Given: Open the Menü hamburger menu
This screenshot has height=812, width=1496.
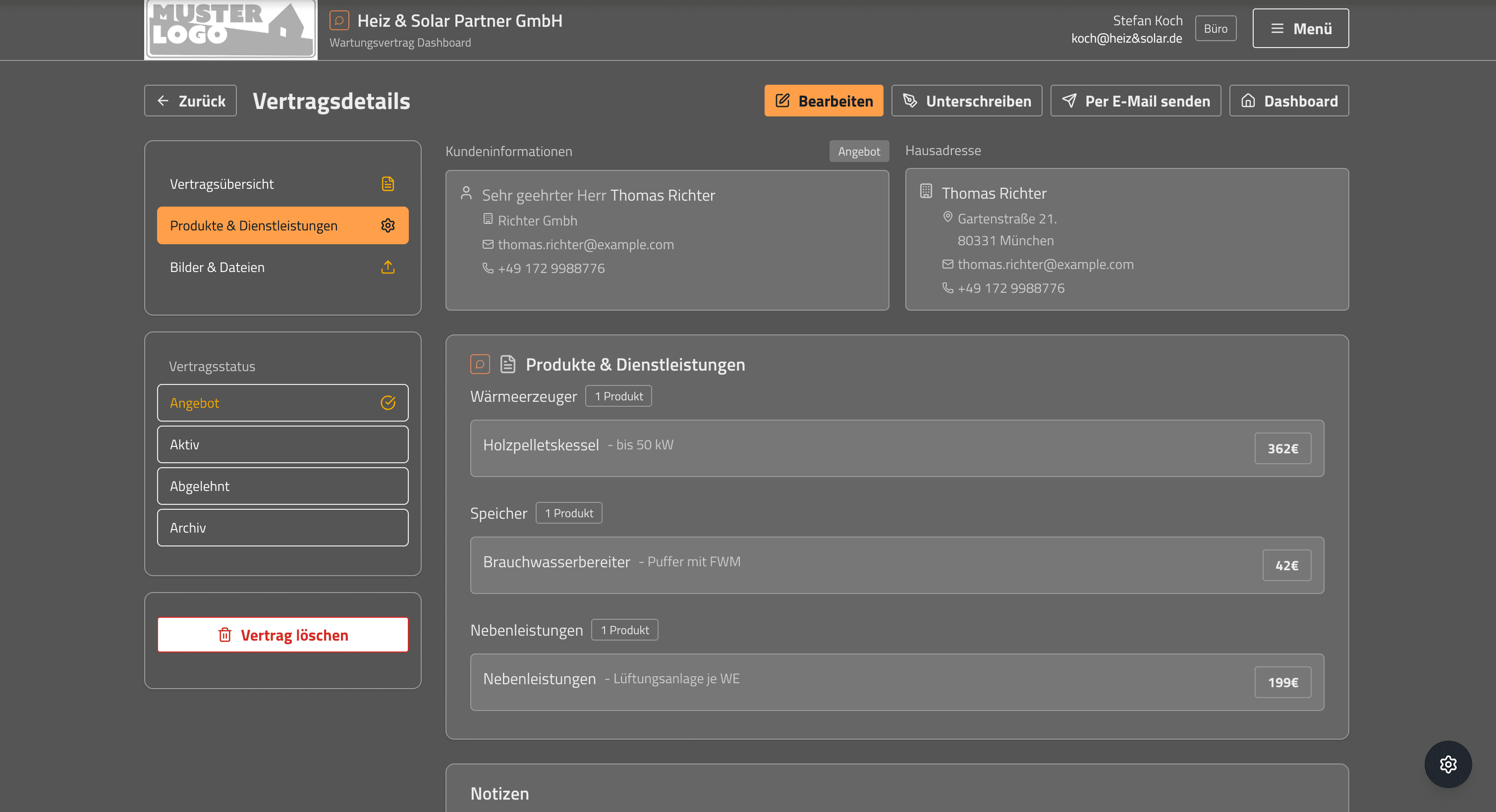Looking at the screenshot, I should [x=1300, y=28].
